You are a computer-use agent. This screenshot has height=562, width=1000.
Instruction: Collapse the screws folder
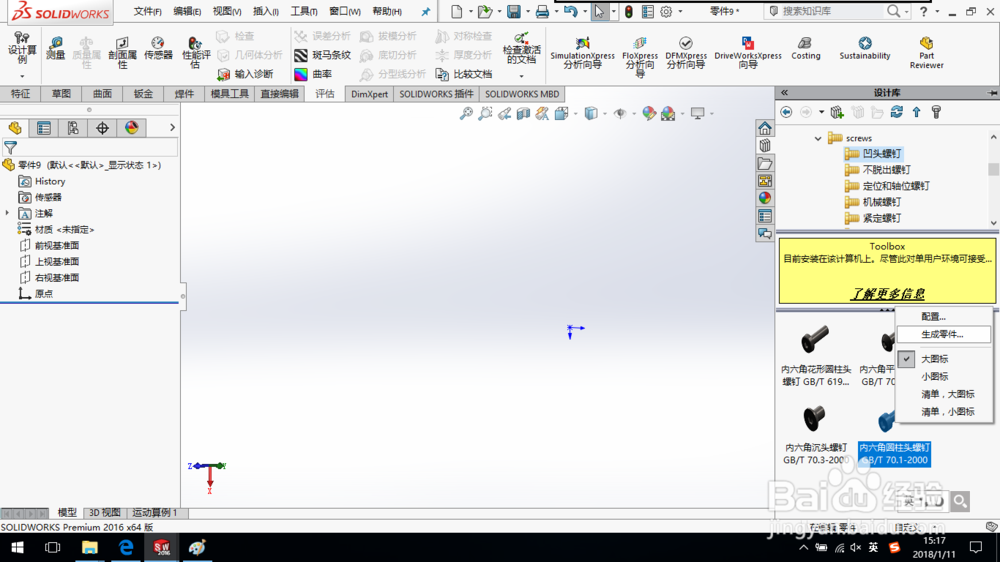tap(818, 138)
